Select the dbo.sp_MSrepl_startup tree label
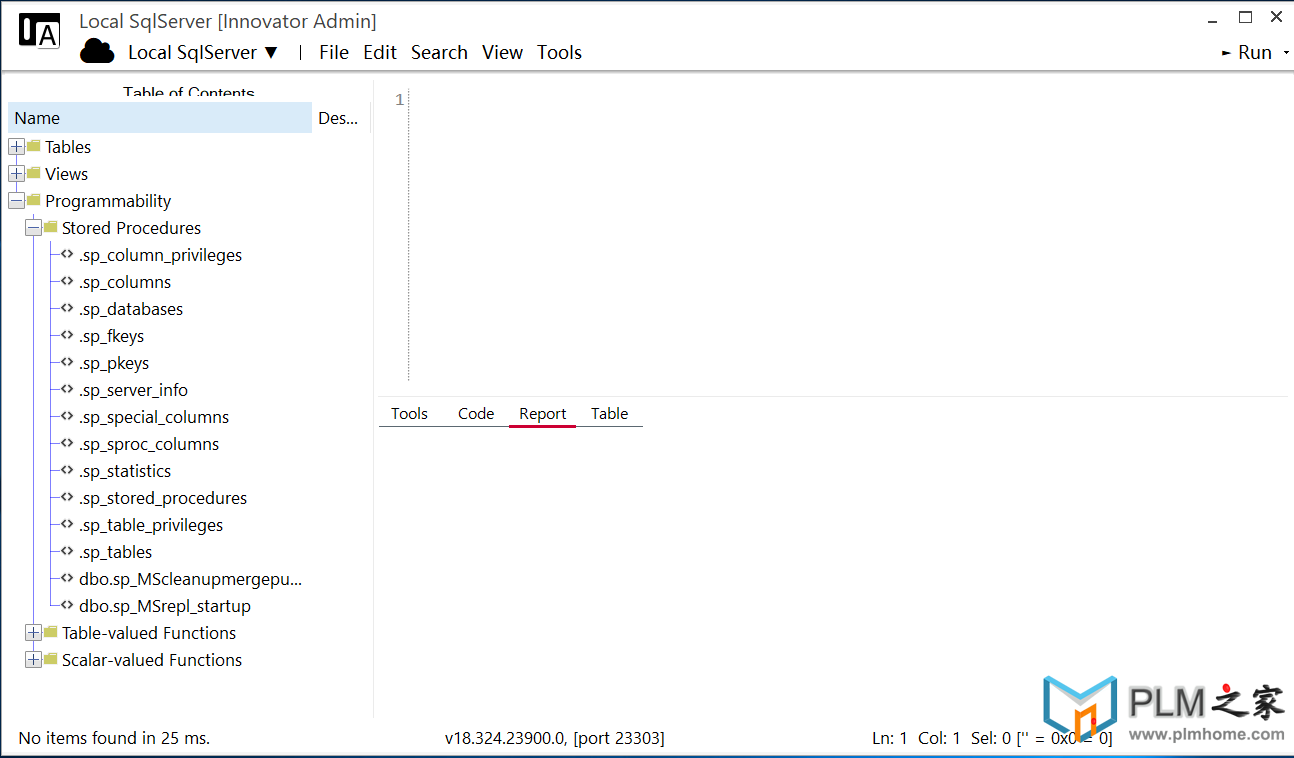1294x758 pixels. (165, 606)
